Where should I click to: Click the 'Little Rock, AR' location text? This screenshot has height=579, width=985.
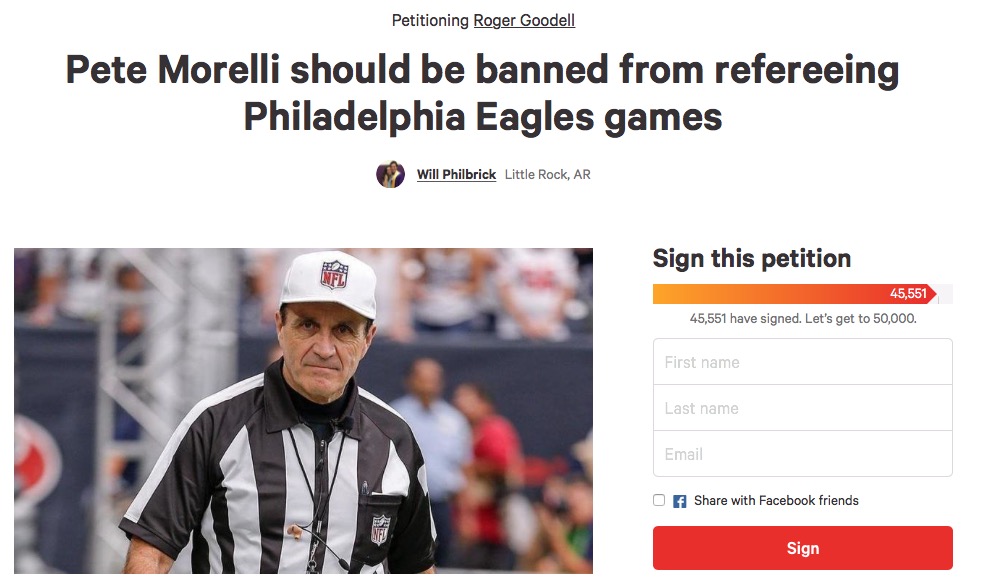point(547,175)
